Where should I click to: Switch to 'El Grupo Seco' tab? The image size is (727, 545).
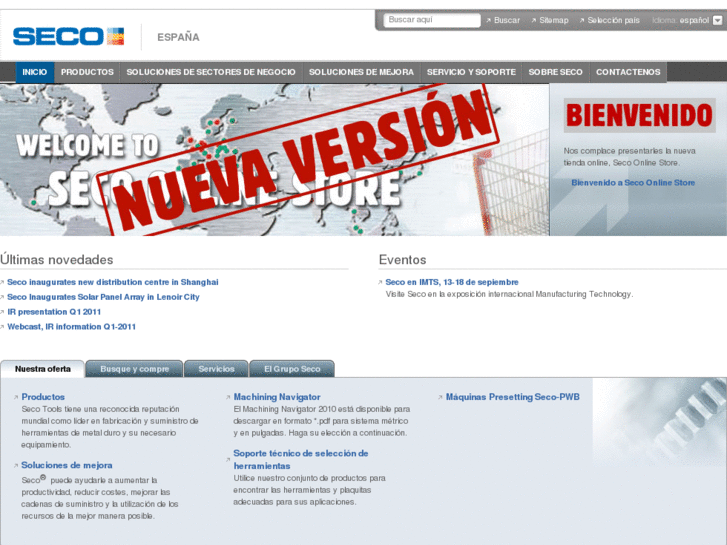[292, 369]
